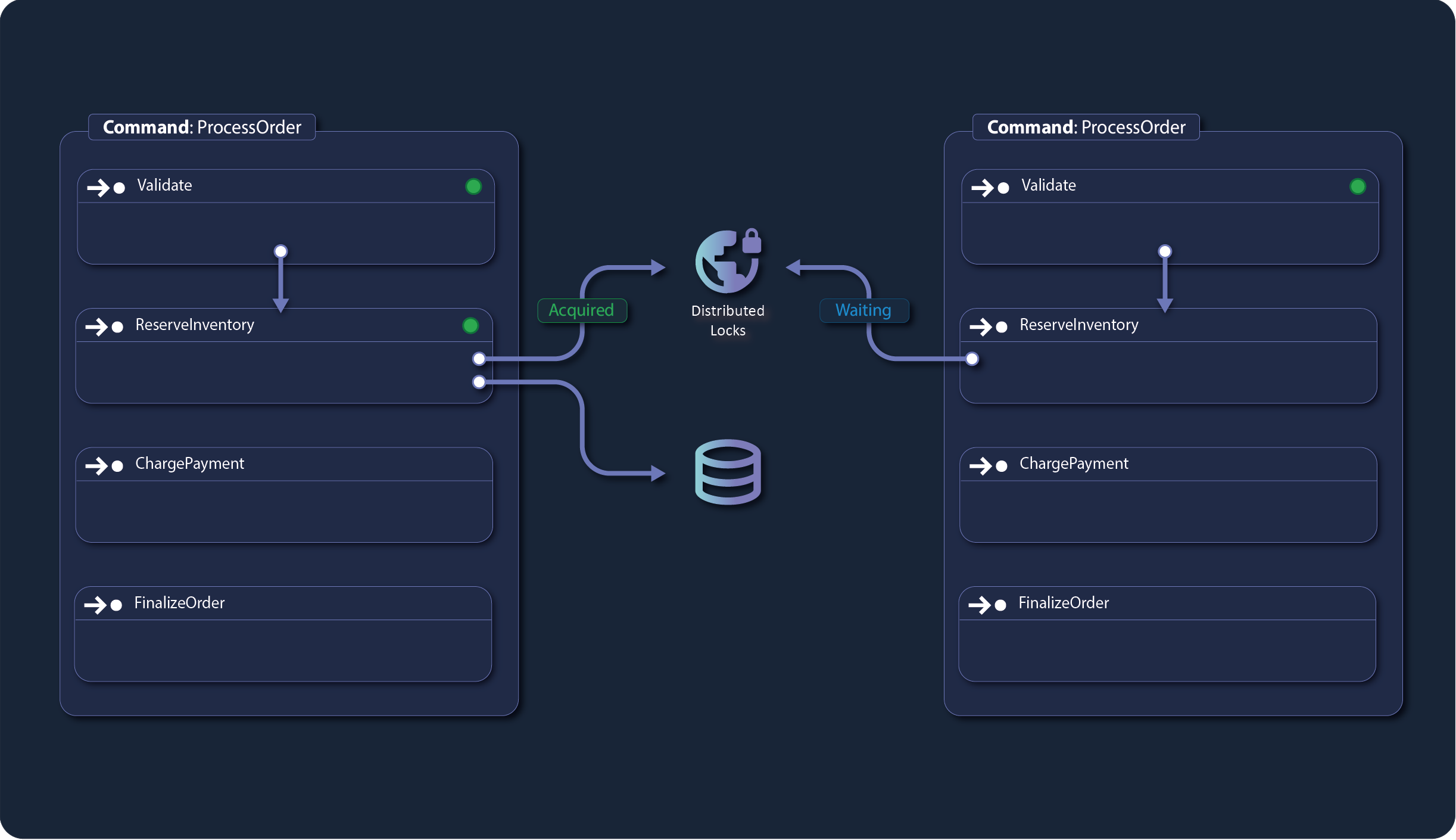
Task: Click green status dot on right Validate
Action: [x=1358, y=186]
